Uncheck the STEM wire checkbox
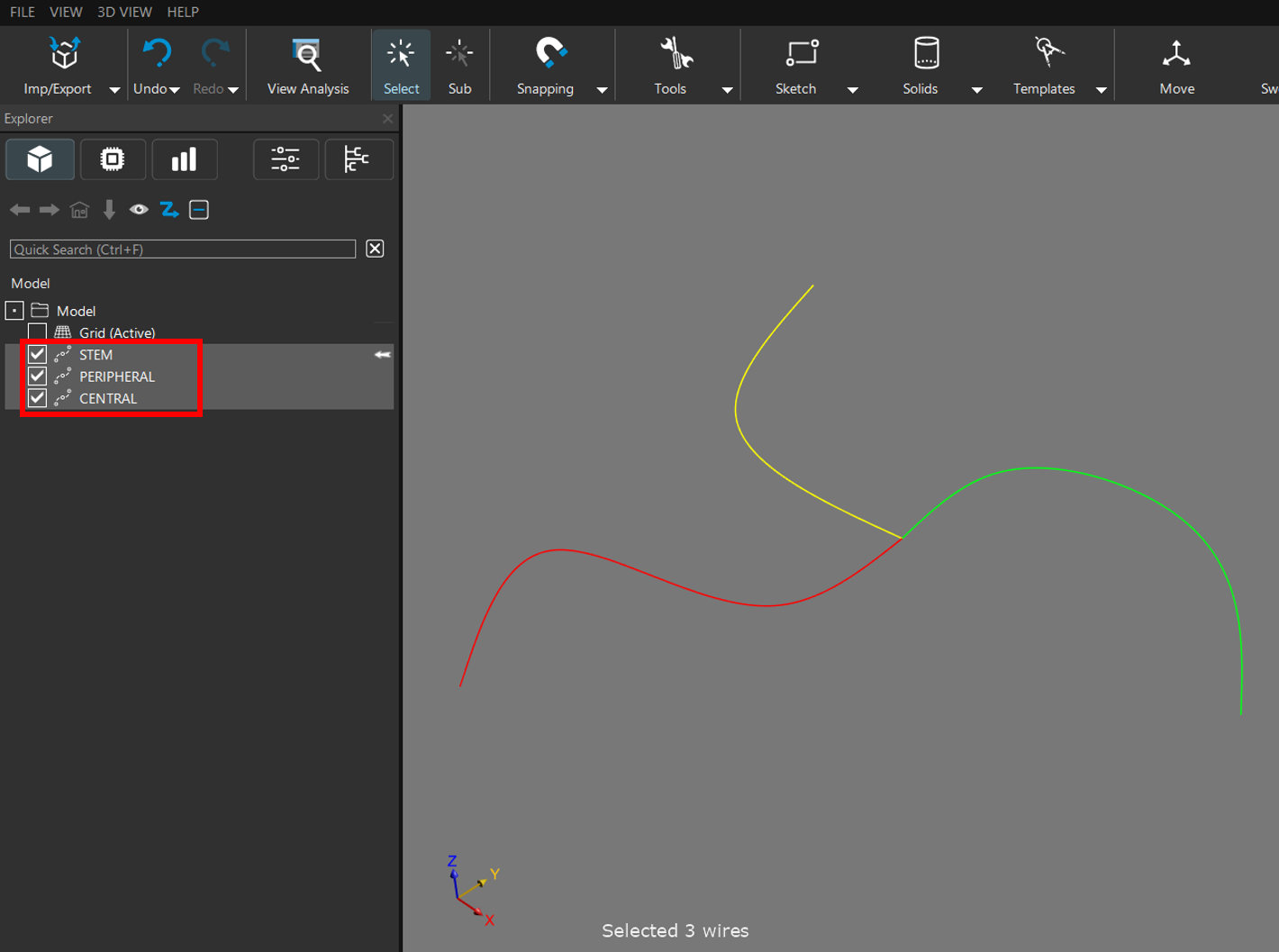This screenshot has height=952, width=1279. (x=37, y=355)
